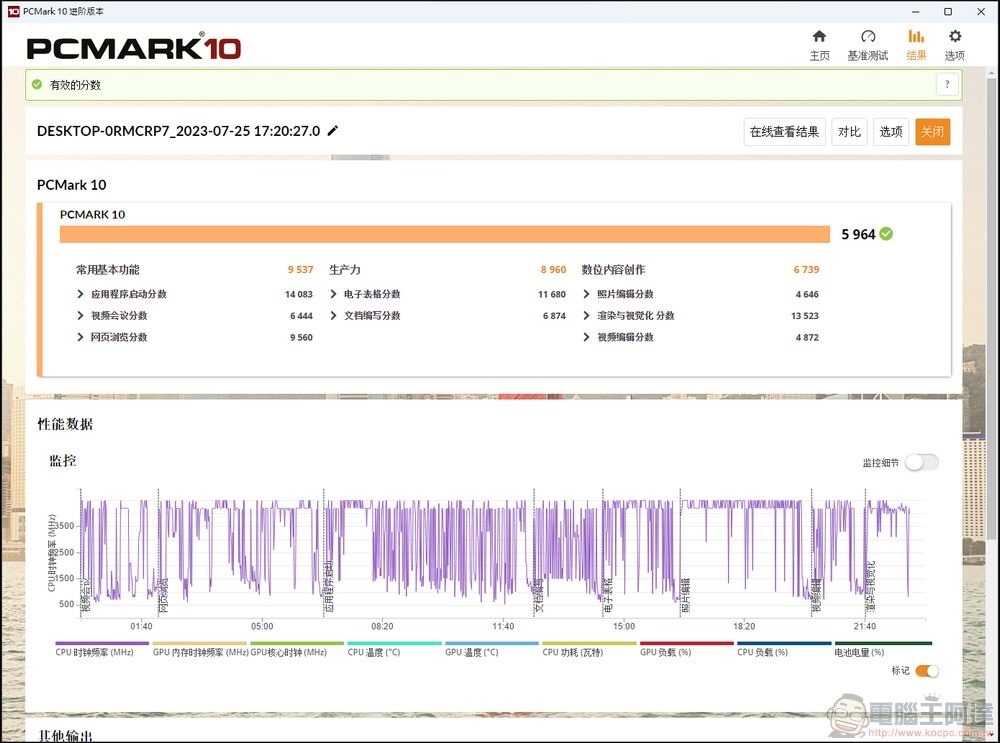This screenshot has width=1000, height=743.
Task: Toggle 监控细节 monitoring details switch
Action: pos(922,462)
